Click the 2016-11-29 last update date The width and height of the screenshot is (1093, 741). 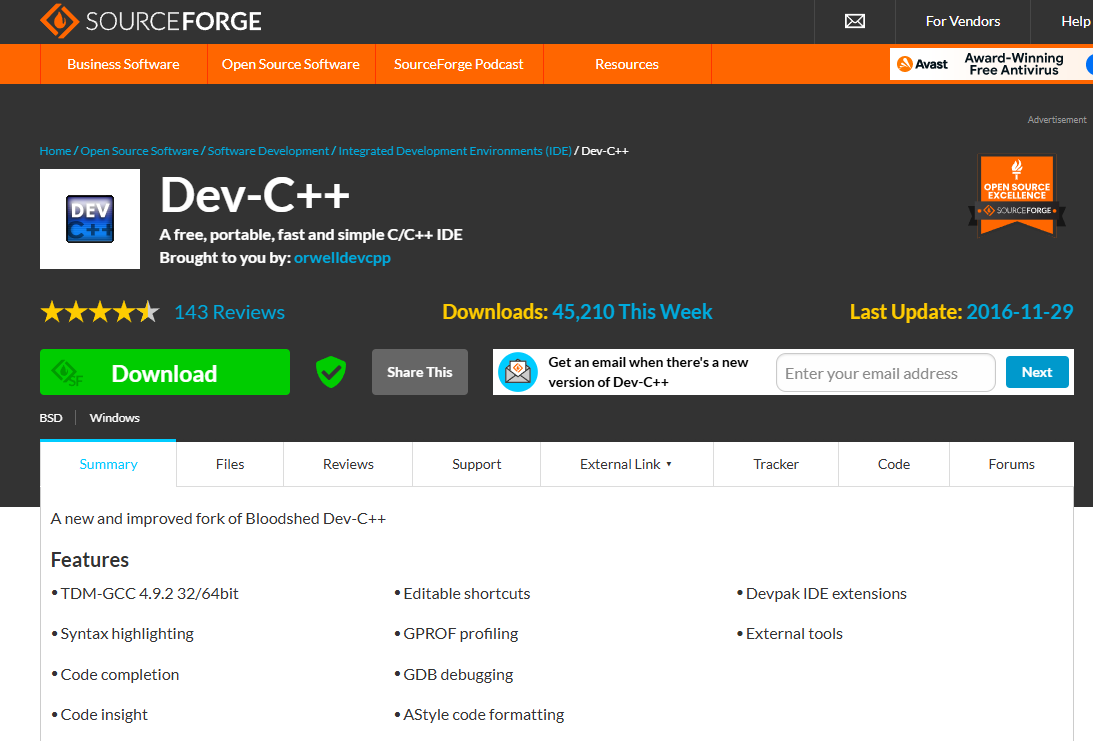(x=1020, y=312)
